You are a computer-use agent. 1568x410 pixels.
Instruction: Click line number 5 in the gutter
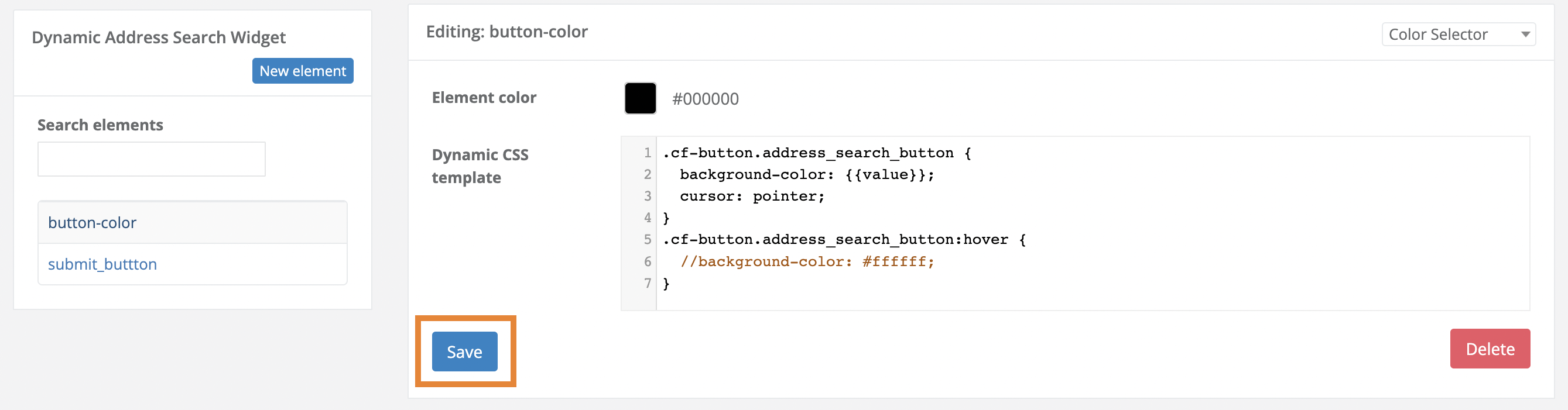(x=647, y=240)
